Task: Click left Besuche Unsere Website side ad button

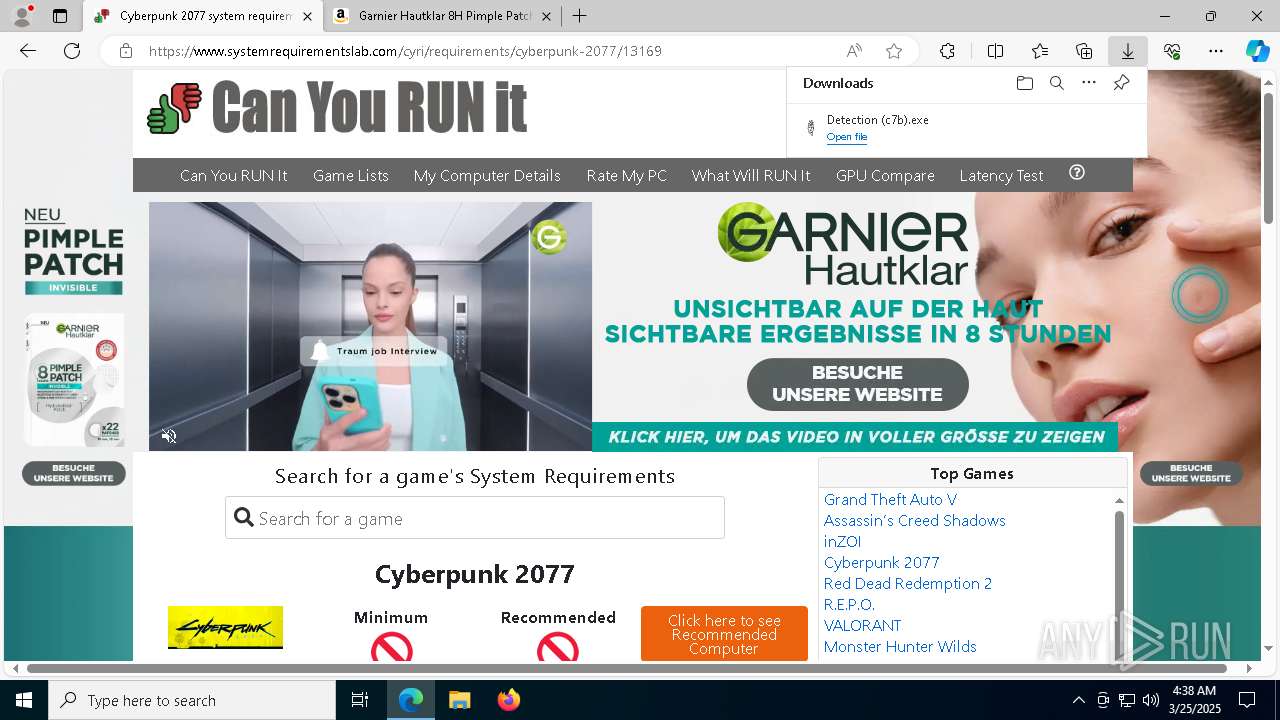Action: click(74, 473)
